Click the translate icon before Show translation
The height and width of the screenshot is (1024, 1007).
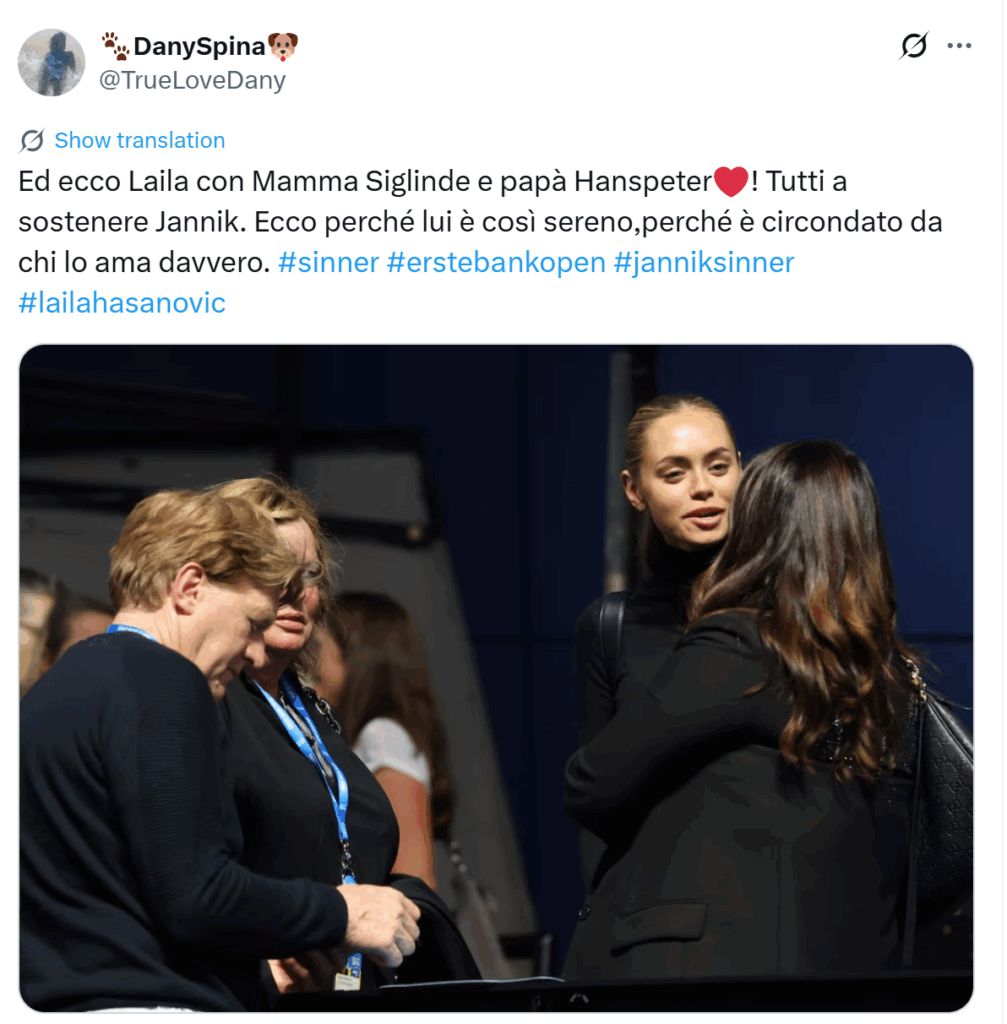coord(32,140)
